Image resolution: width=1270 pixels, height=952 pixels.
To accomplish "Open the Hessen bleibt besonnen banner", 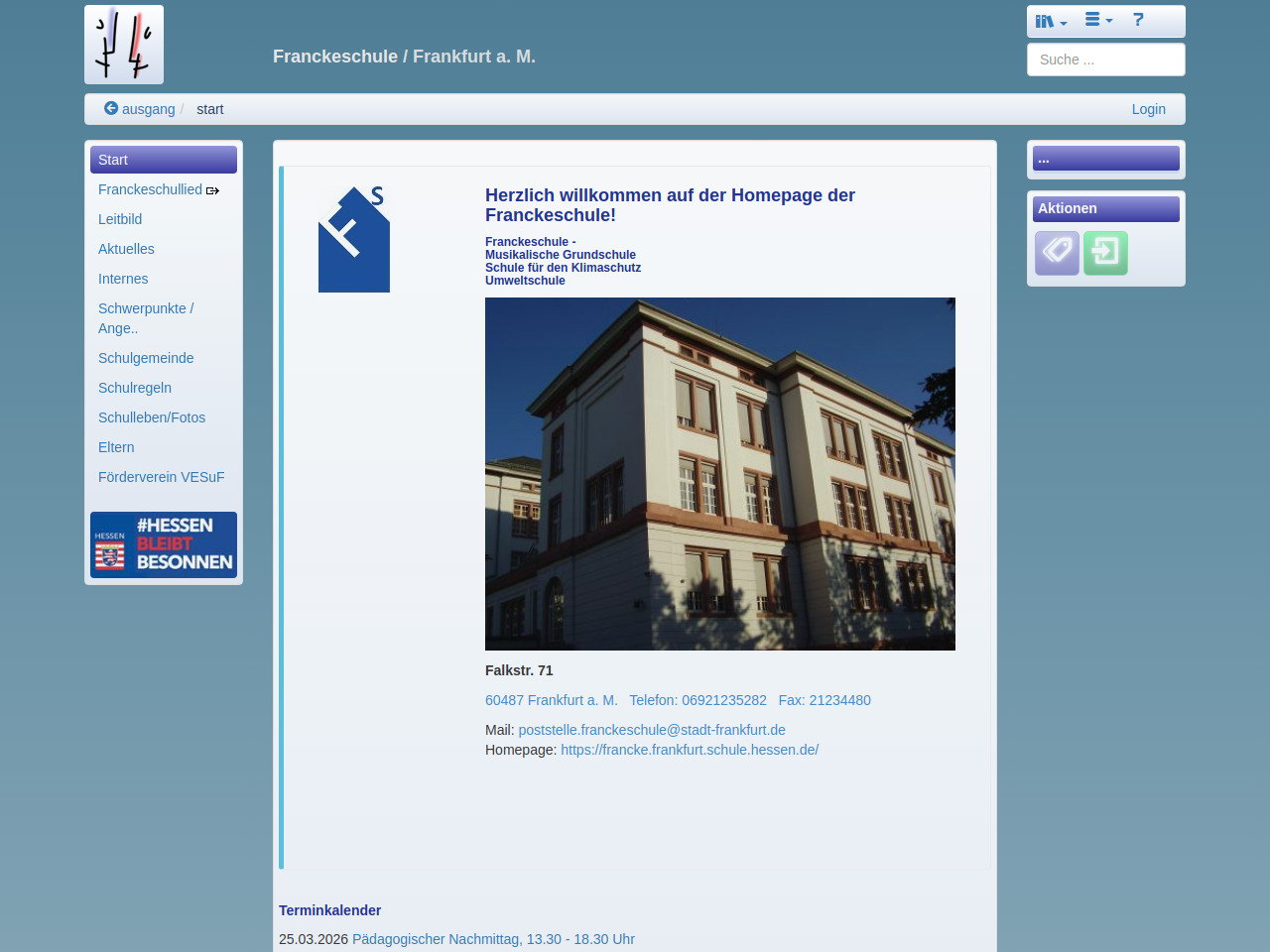I will [x=164, y=544].
